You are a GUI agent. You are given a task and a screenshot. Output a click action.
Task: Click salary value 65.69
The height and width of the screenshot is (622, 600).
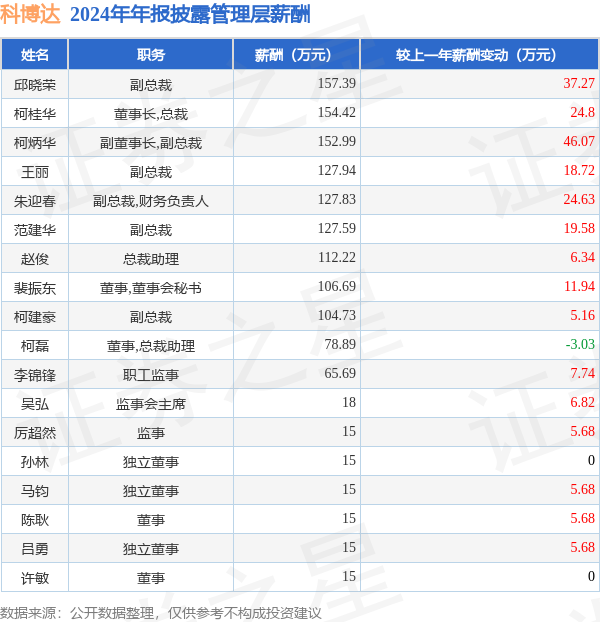click(340, 373)
